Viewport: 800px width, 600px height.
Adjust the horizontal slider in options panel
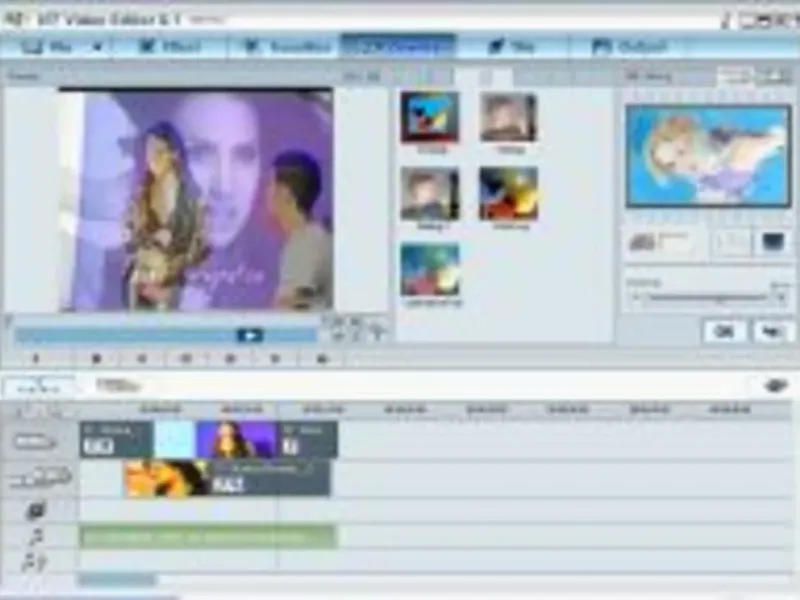click(x=708, y=298)
